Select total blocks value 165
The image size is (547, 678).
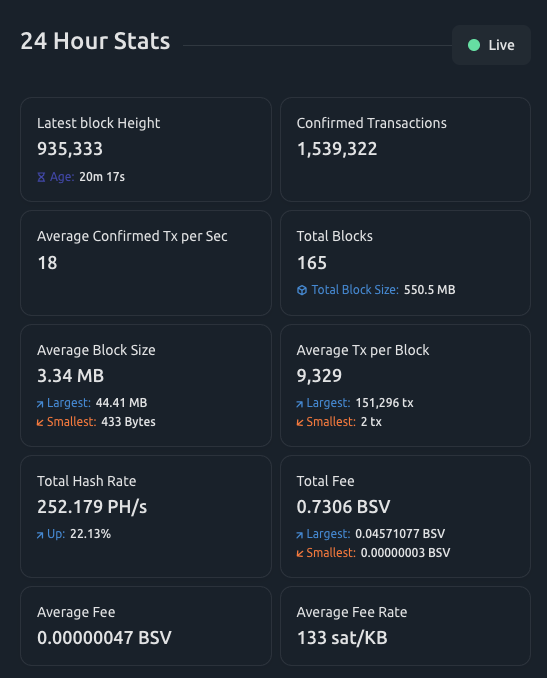coord(312,263)
